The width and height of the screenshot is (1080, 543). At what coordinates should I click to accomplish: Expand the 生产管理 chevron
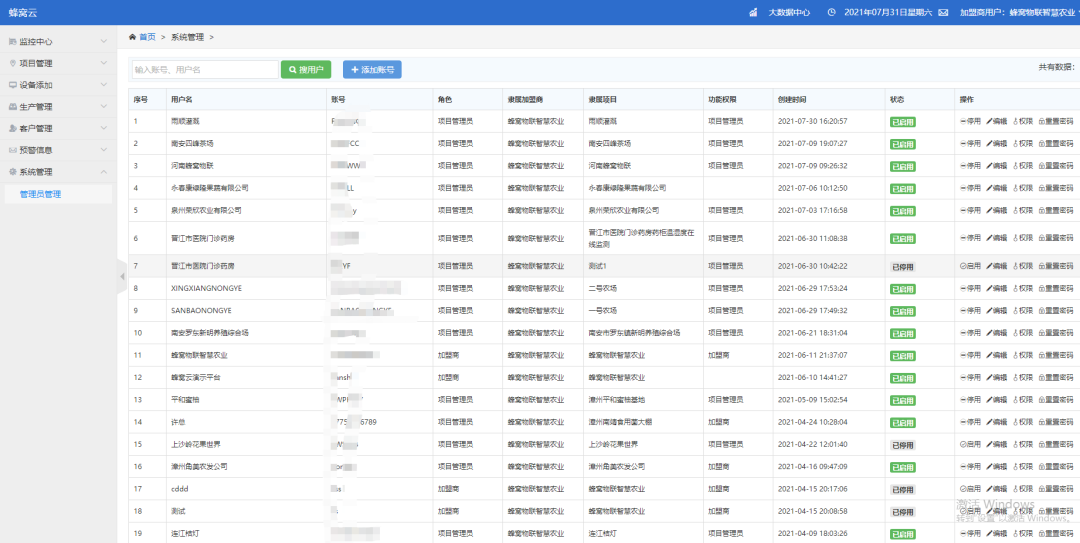tap(103, 107)
